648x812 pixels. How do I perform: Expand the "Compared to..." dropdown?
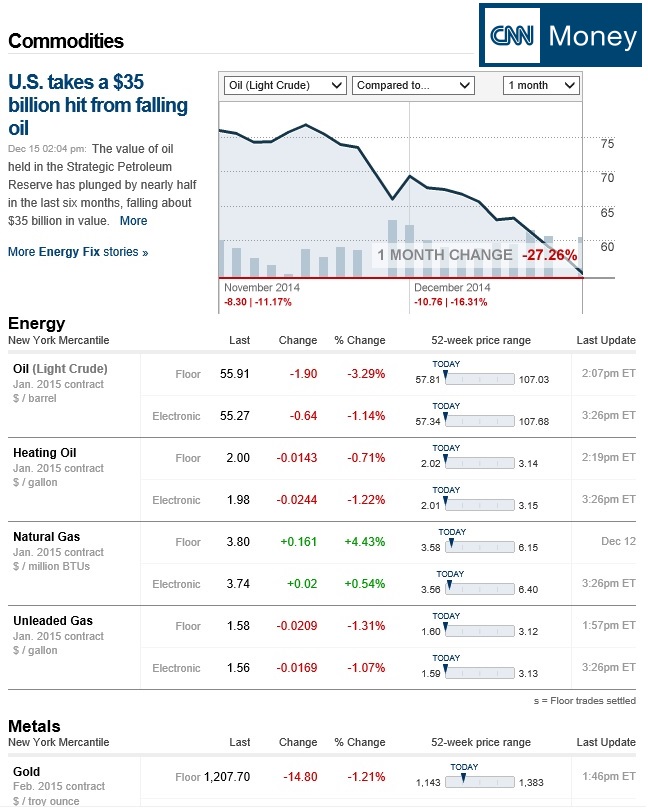tap(412, 85)
